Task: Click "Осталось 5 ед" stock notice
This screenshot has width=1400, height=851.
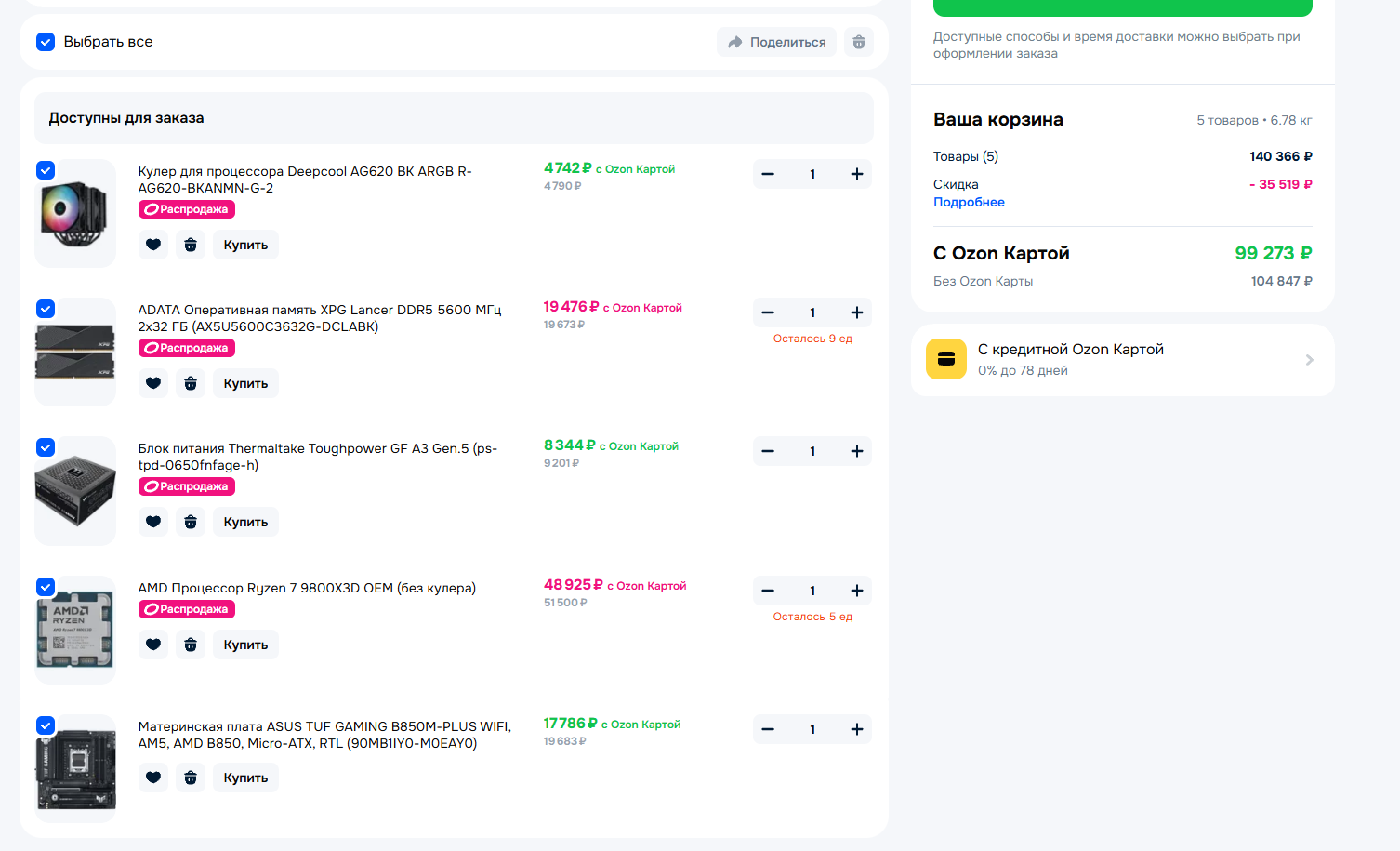Action: [812, 617]
